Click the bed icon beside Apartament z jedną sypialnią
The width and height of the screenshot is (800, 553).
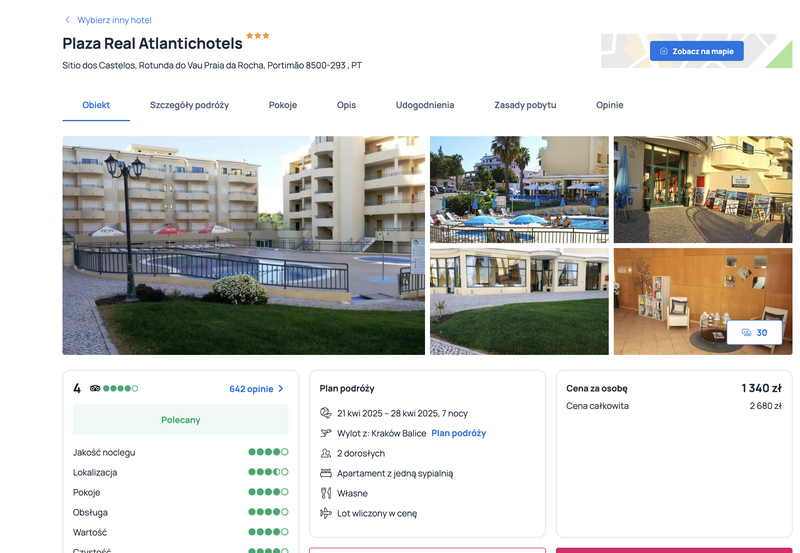326,473
